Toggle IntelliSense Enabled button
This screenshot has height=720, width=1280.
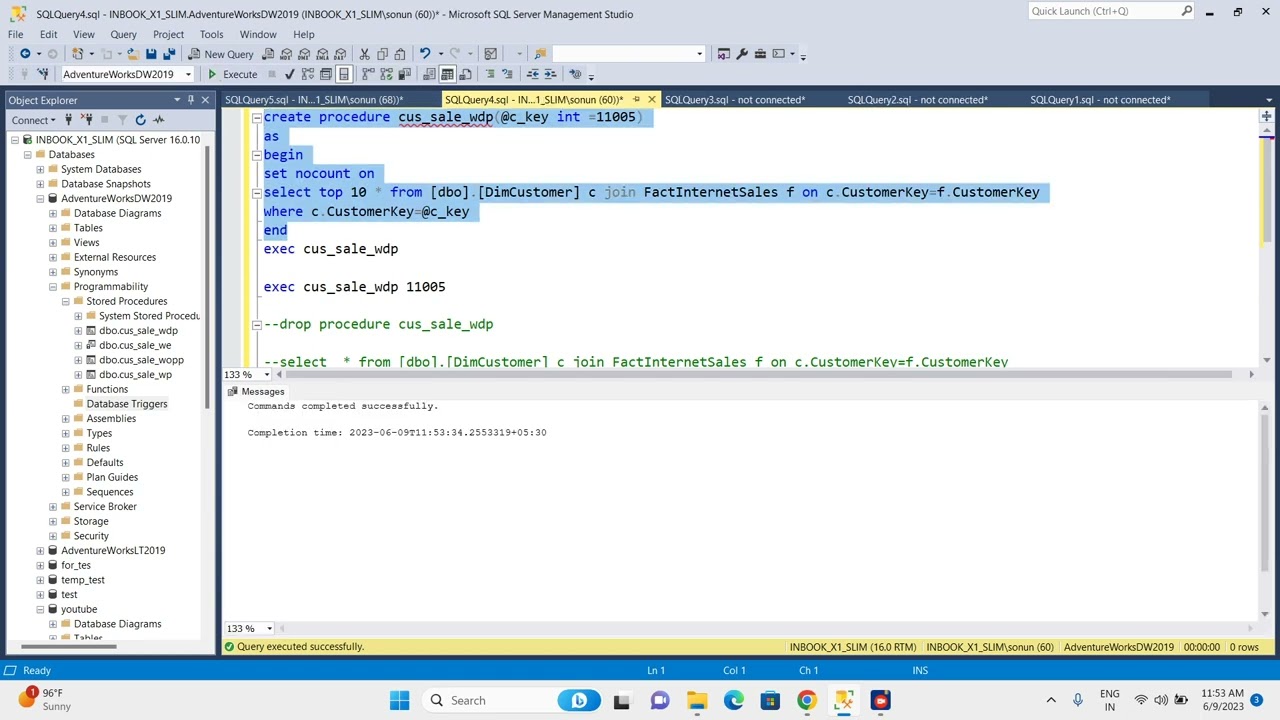(343, 74)
